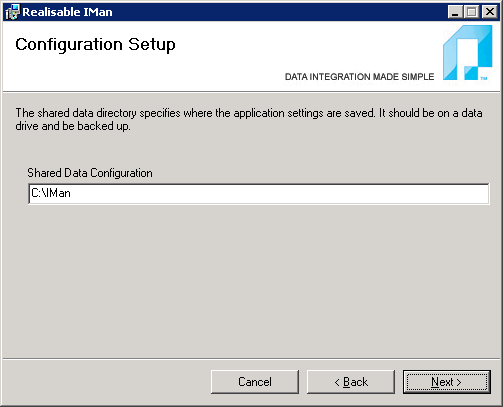The height and width of the screenshot is (407, 503).
Task: Click empty area of the blue title bar
Action: (x=280, y=12)
